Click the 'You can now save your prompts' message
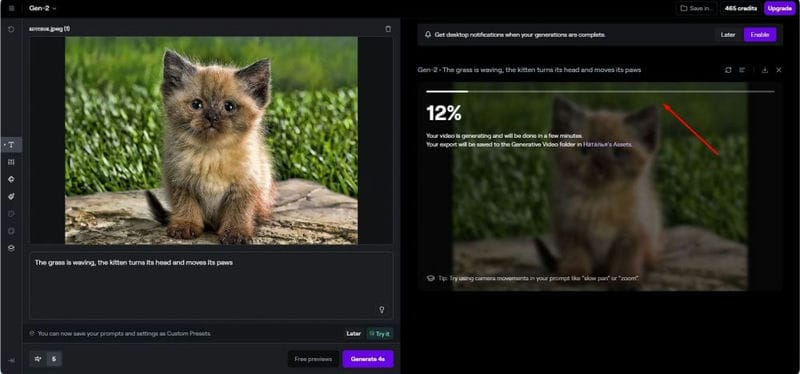The image size is (800, 374). tap(124, 334)
